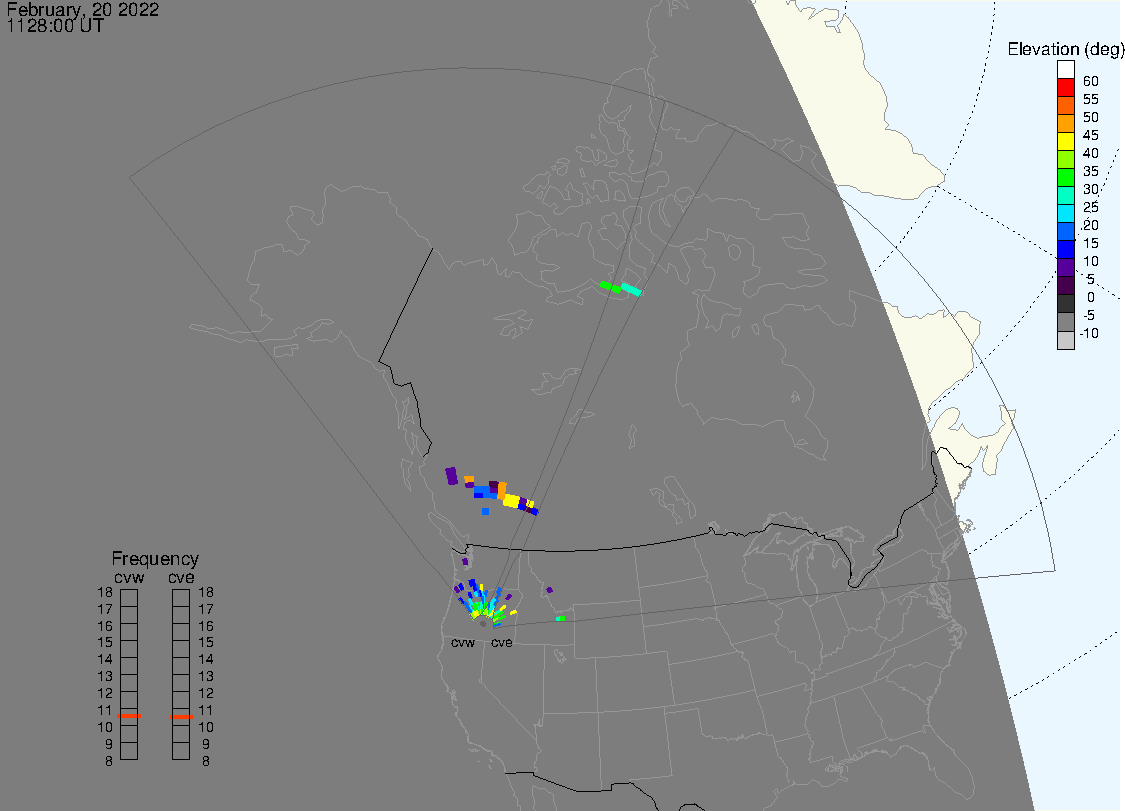
Task: Click 'cve' header above the frequency bar
Action: (181, 578)
